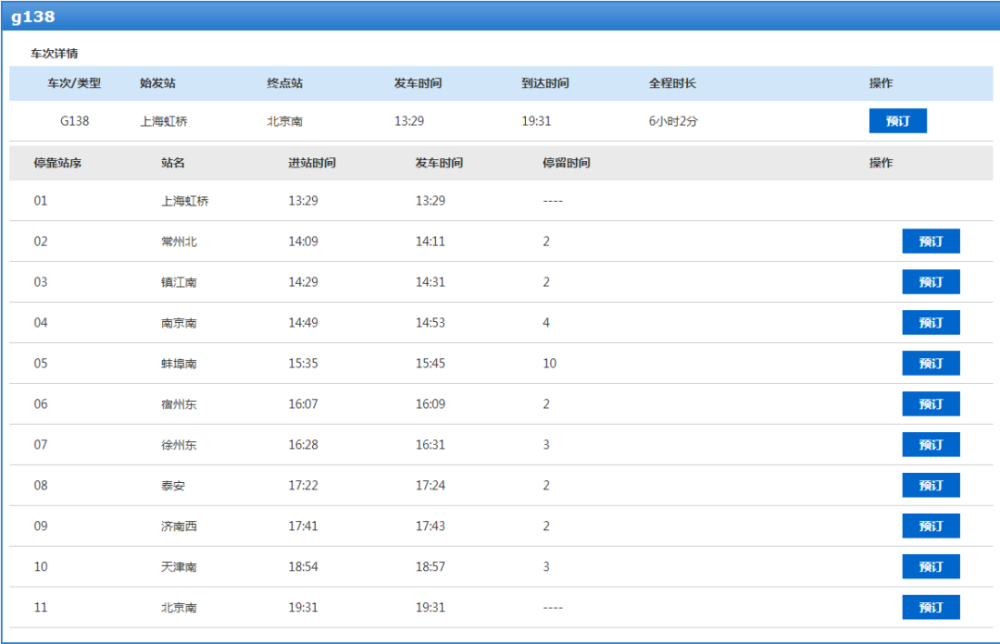
Task: Select station name 天津南
Action: point(179,567)
